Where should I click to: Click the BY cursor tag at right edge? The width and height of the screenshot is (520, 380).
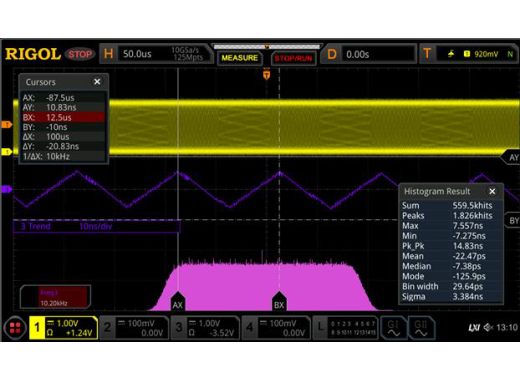pos(513,220)
